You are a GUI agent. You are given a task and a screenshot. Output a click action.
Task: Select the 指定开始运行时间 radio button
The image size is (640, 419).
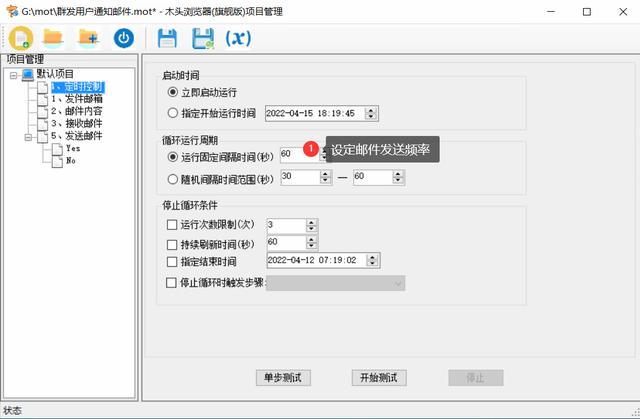[x=173, y=113]
